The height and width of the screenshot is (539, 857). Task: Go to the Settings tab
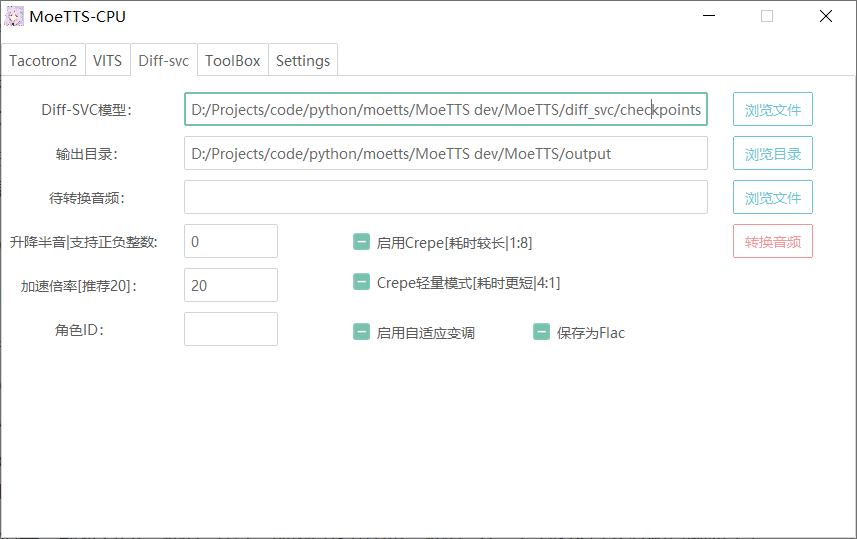pyautogui.click(x=303, y=60)
